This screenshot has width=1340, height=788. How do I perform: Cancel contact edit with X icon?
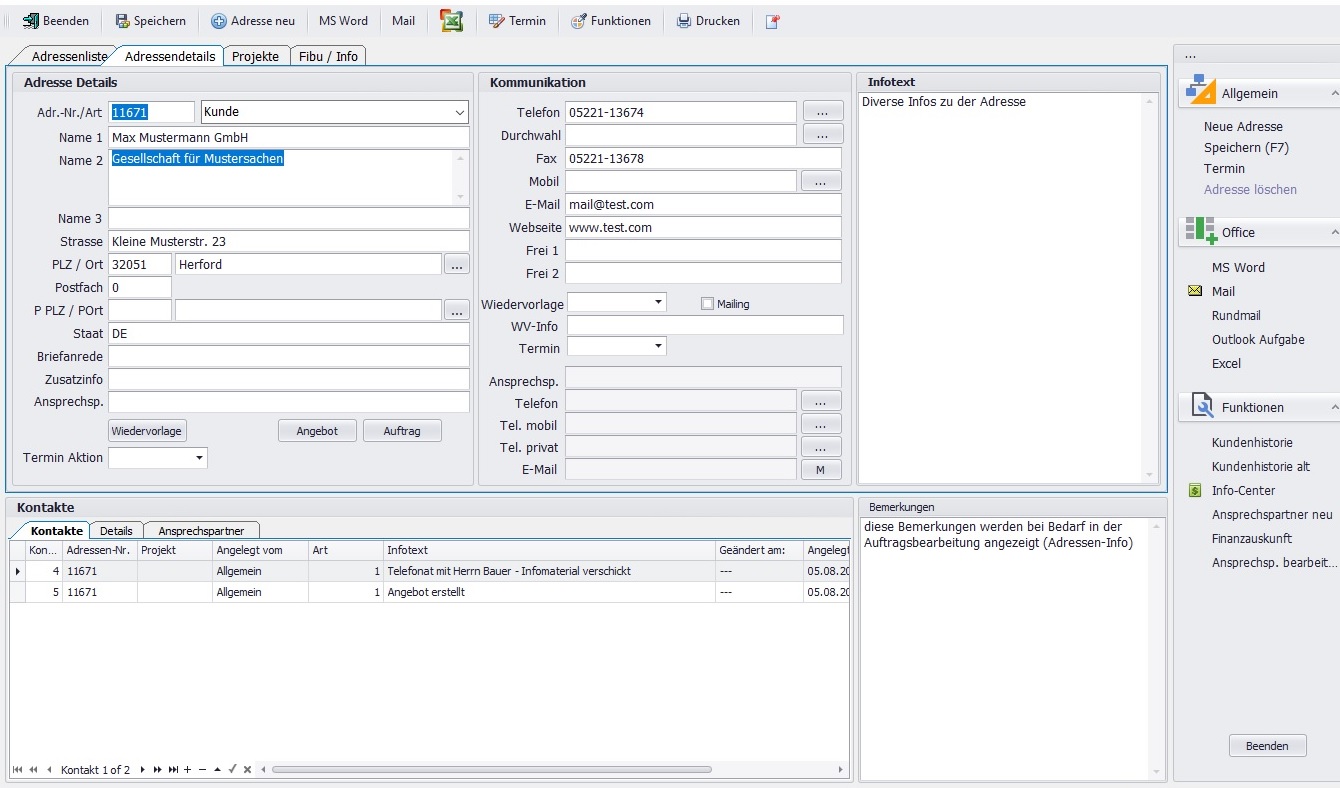tap(247, 770)
